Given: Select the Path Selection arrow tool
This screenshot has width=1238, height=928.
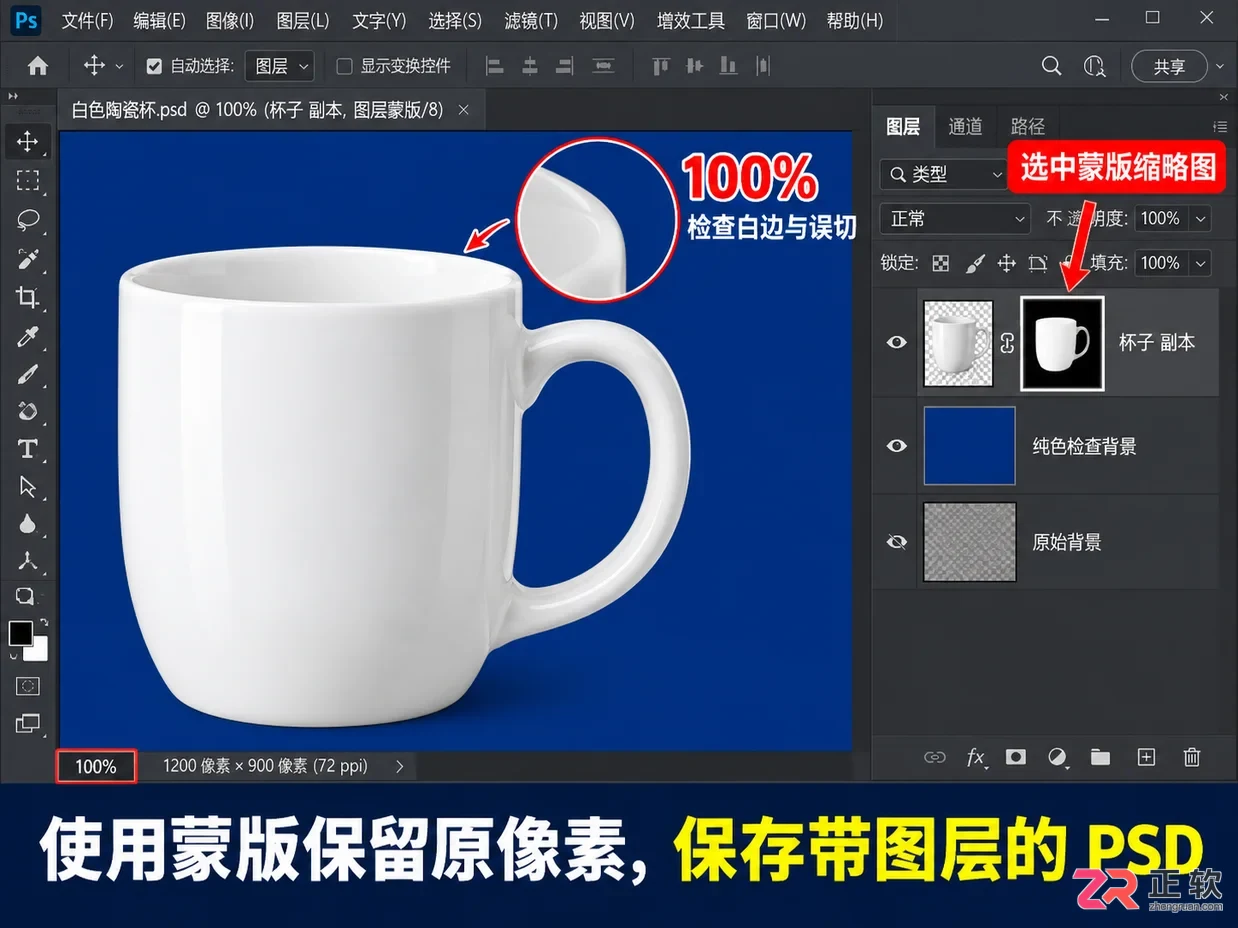Looking at the screenshot, I should coord(27,487).
